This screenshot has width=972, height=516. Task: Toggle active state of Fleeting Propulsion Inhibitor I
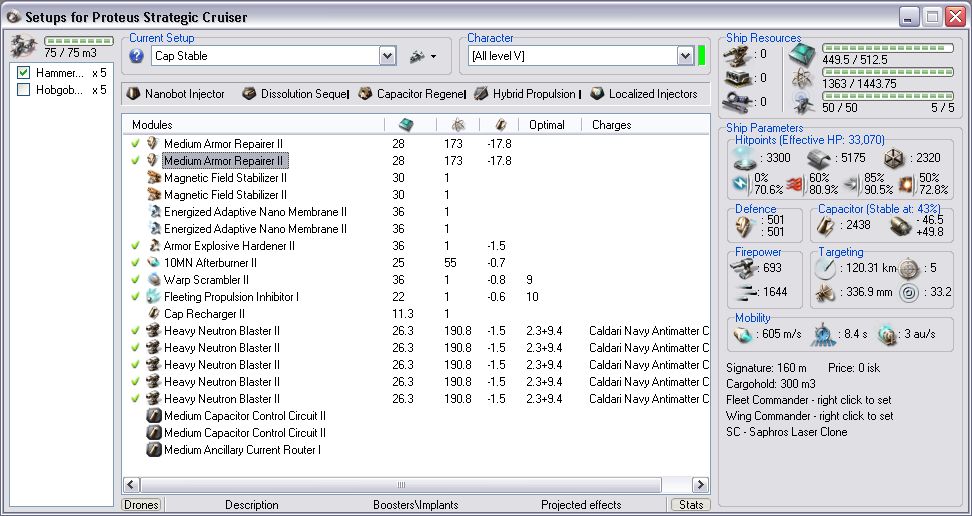click(135, 297)
